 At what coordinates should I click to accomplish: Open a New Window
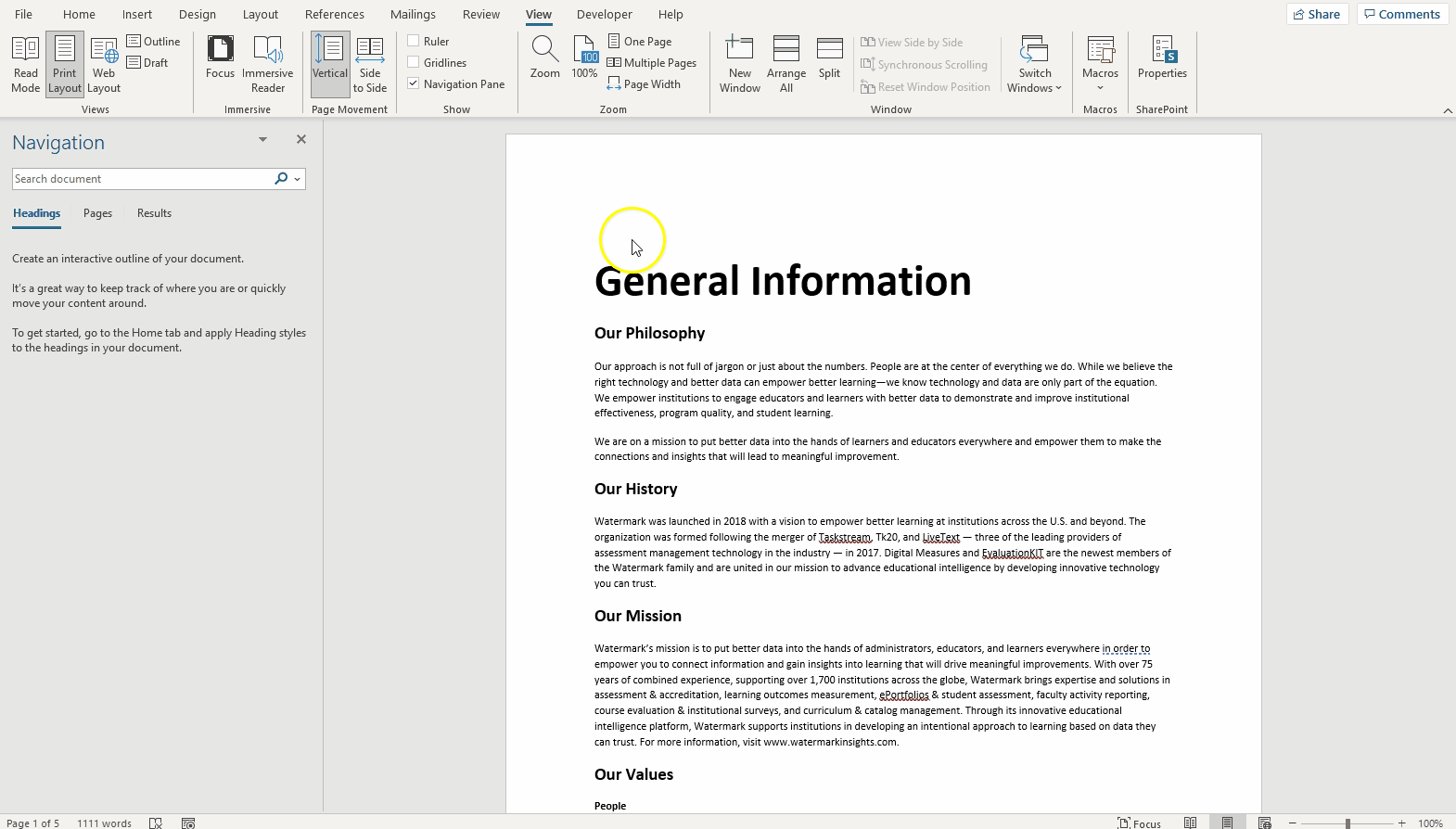pos(740,64)
